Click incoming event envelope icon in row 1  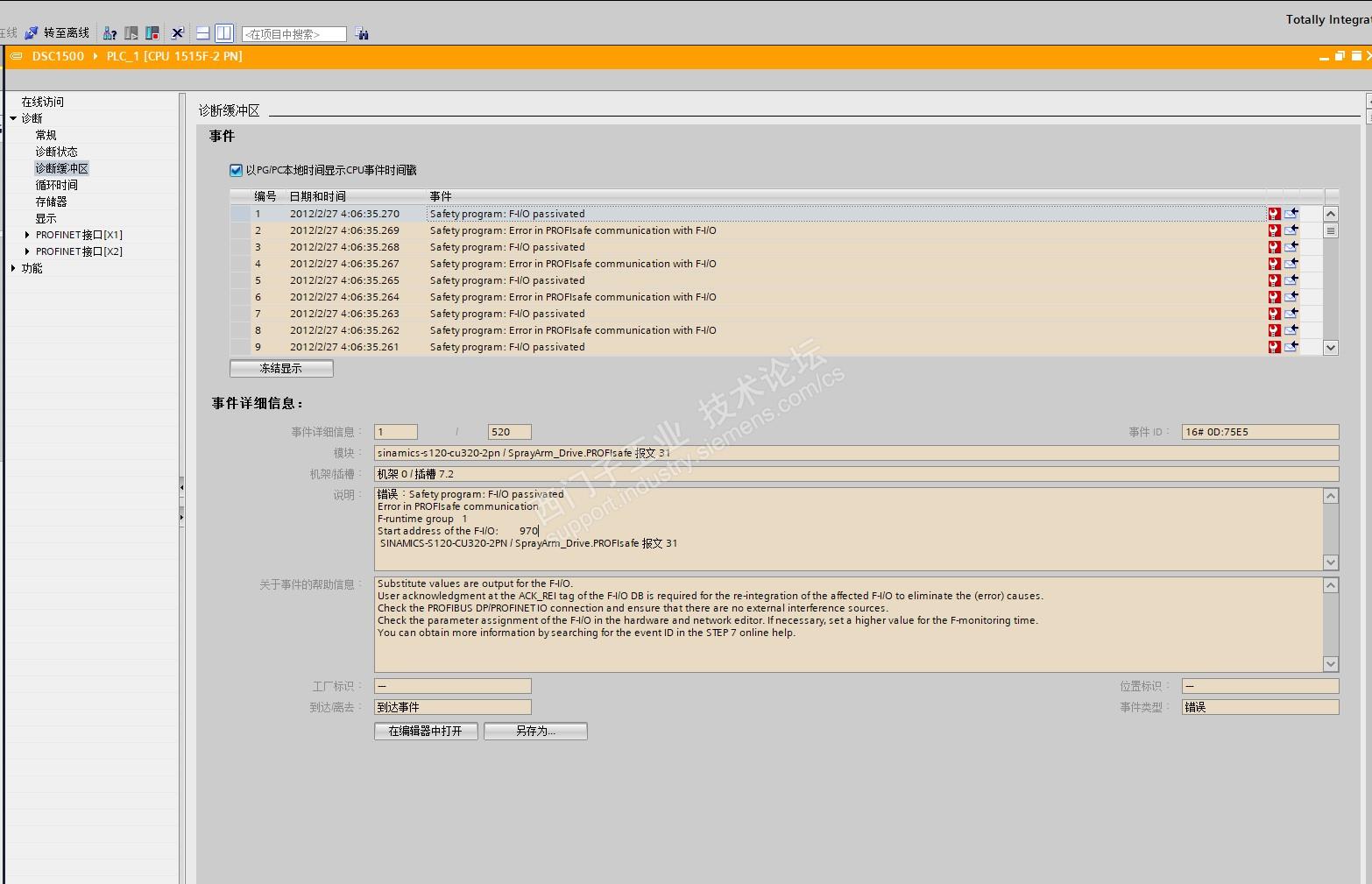[1291, 214]
